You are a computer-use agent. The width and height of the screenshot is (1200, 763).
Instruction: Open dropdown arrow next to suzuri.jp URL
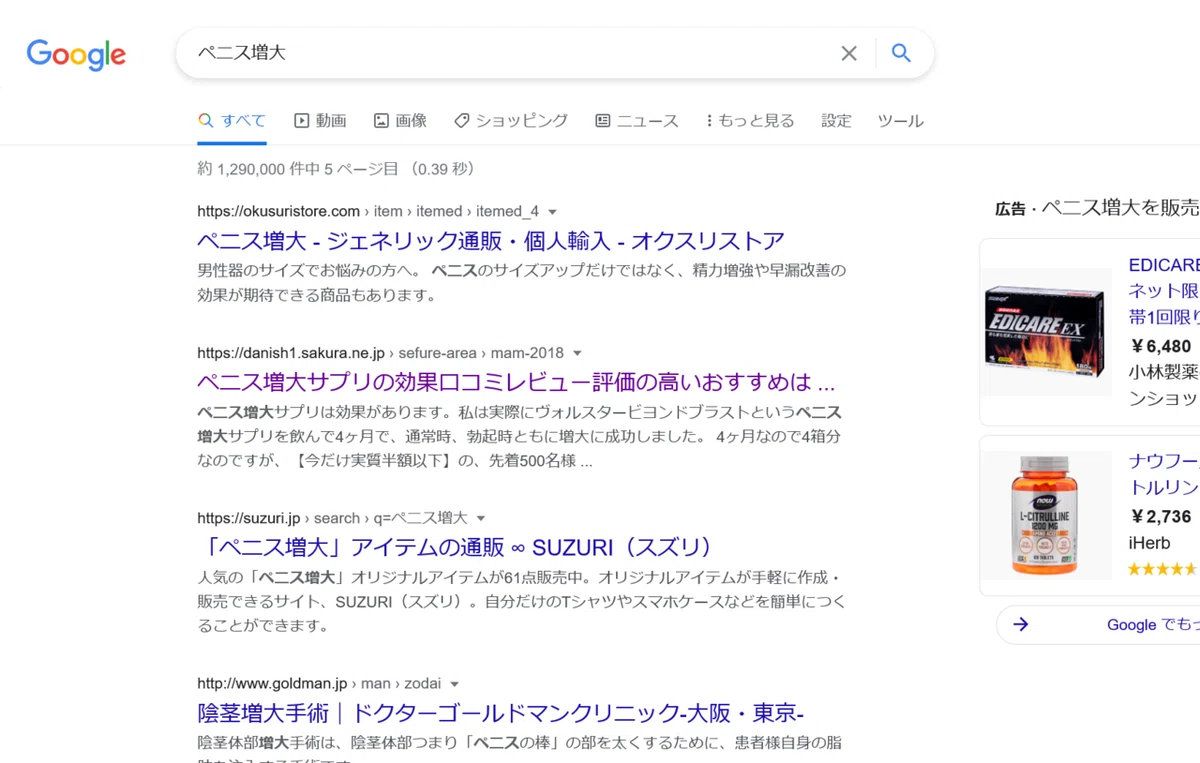(x=481, y=519)
